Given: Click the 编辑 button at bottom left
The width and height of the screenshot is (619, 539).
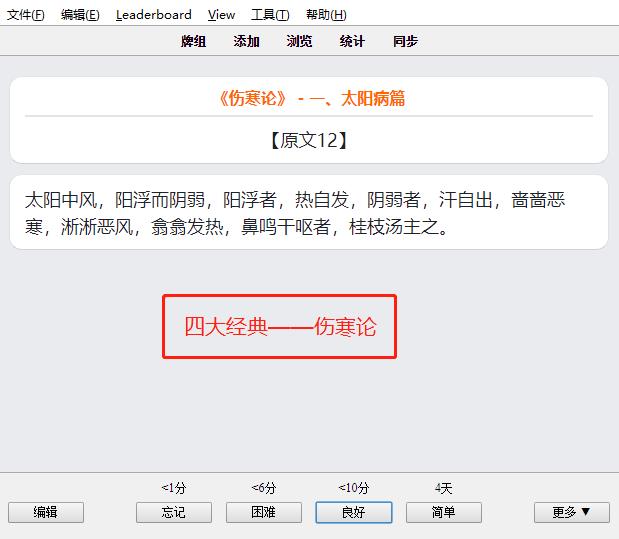Looking at the screenshot, I should pos(46,513).
